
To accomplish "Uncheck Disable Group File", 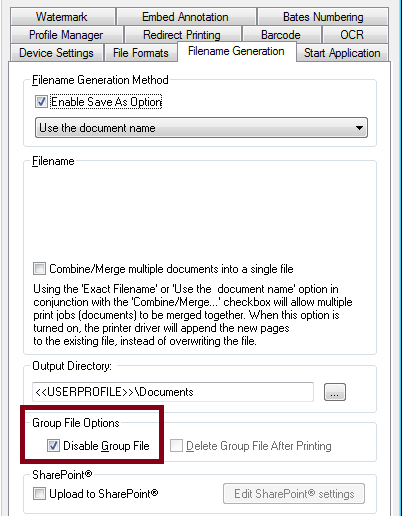I will (53, 446).
